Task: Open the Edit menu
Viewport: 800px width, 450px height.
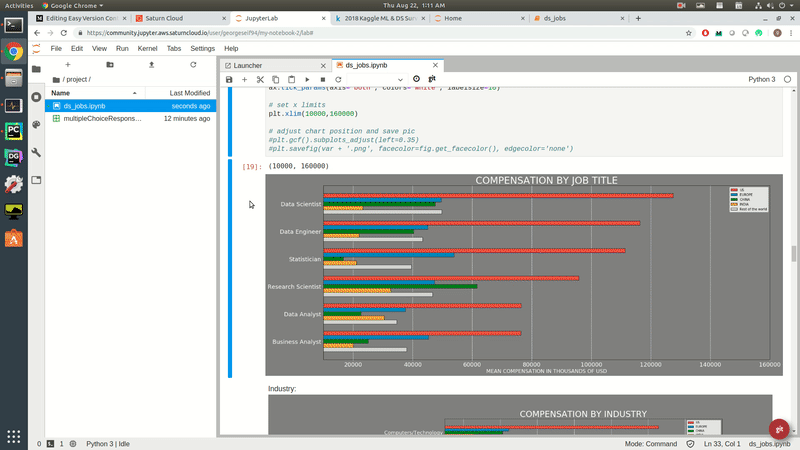Action: pos(77,48)
